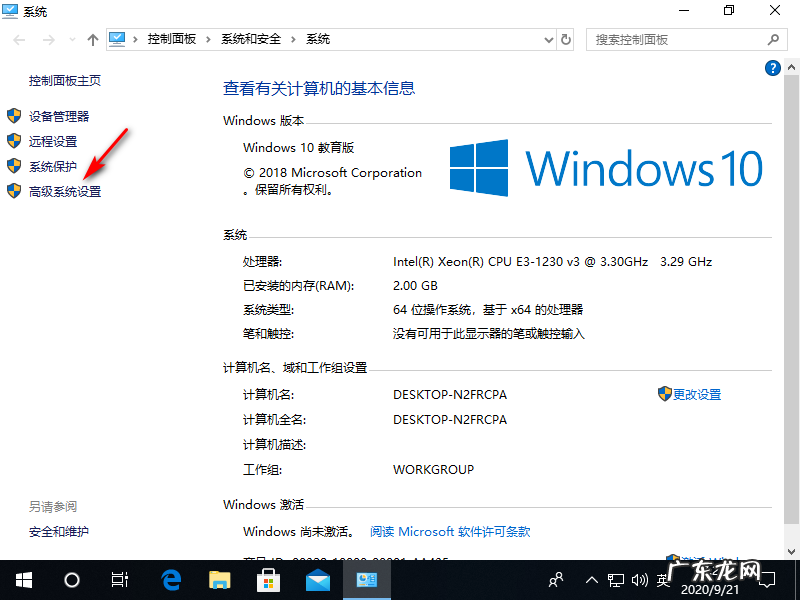Viewport: 800px width, 600px height.
Task: Click WORKGROUP value text
Action: [433, 469]
